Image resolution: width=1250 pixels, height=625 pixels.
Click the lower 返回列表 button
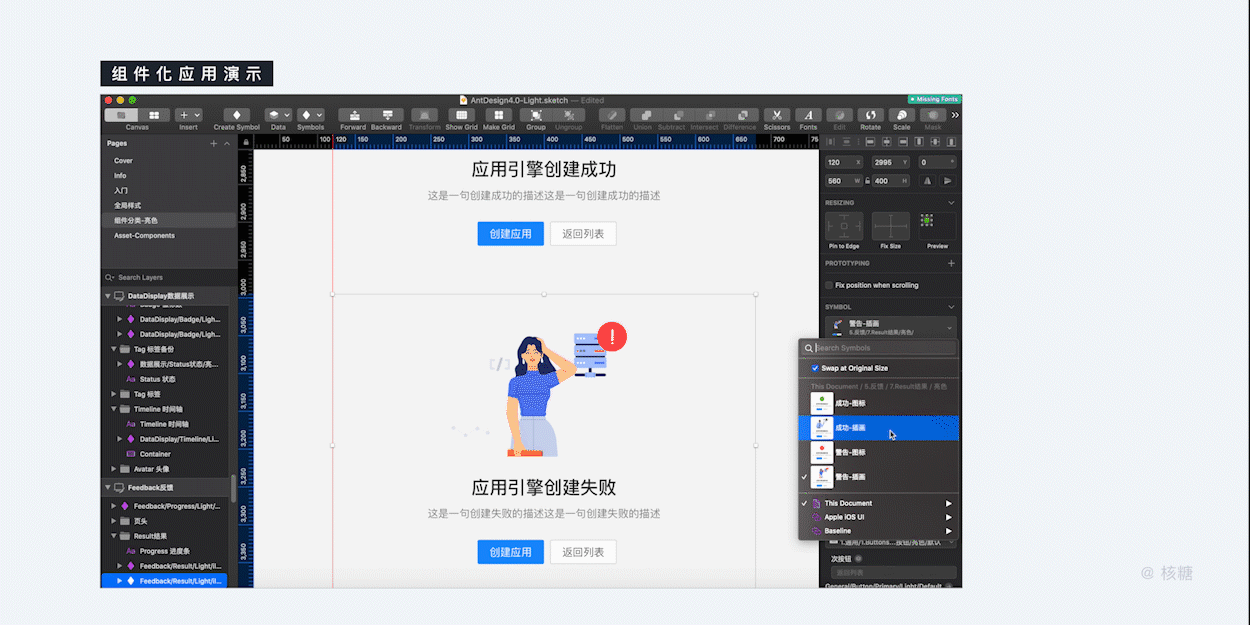[x=583, y=552]
